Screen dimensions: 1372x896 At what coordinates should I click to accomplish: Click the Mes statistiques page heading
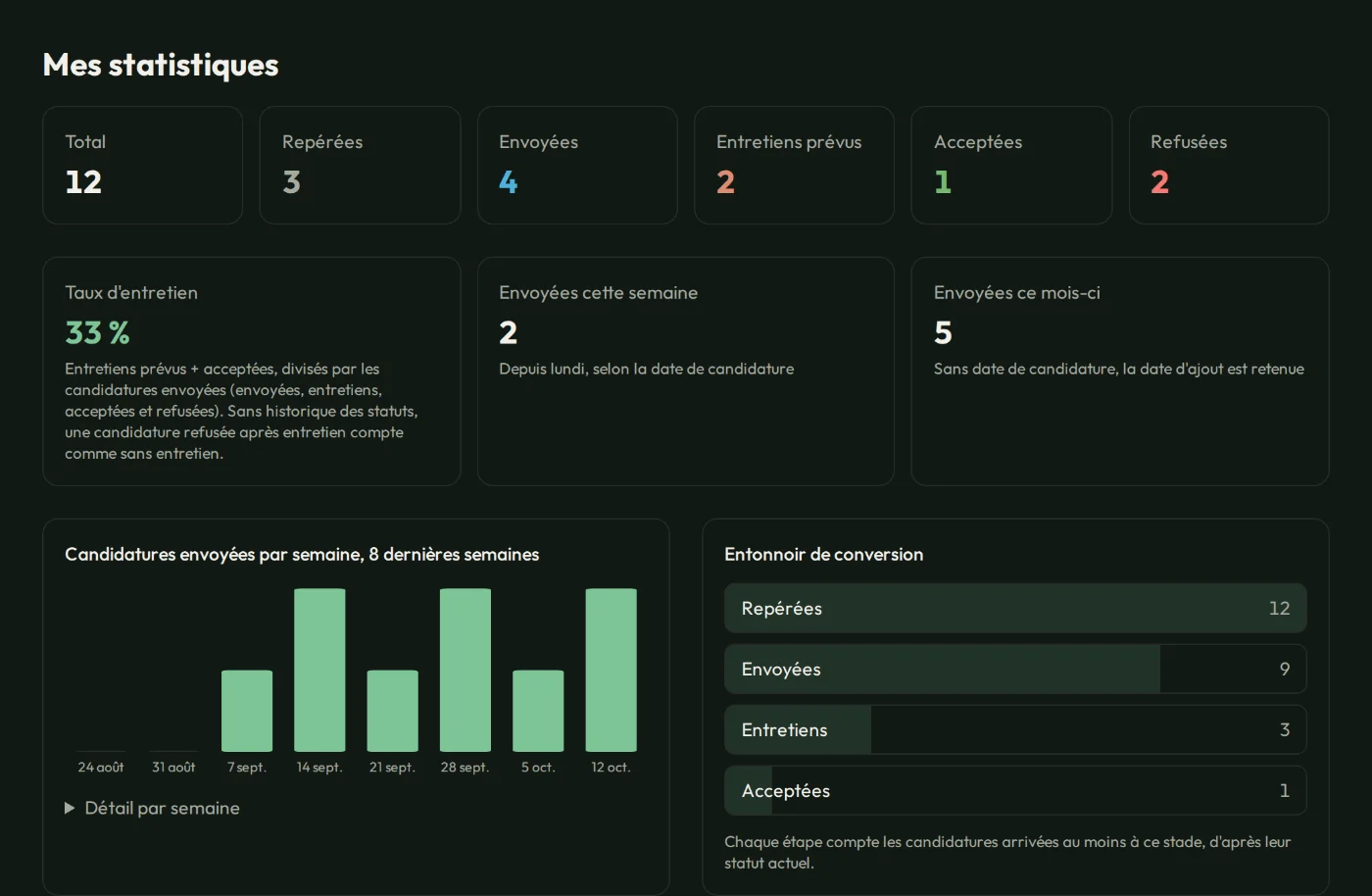(x=161, y=65)
